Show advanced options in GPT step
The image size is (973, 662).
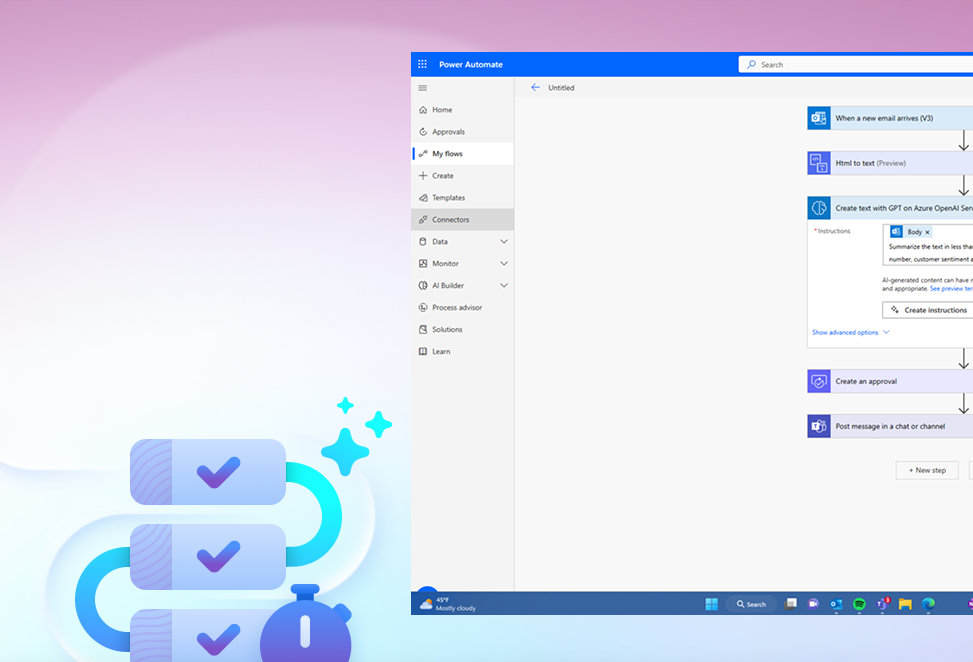tap(851, 333)
